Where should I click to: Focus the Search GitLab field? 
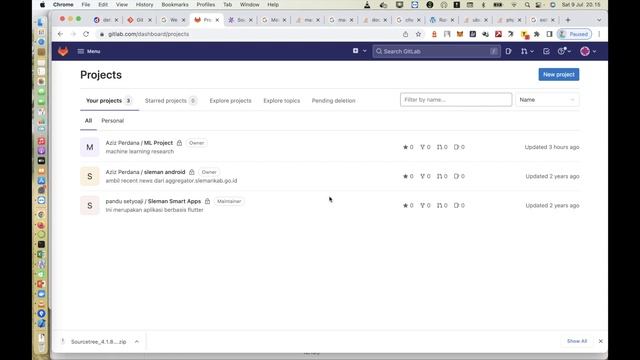[436, 51]
